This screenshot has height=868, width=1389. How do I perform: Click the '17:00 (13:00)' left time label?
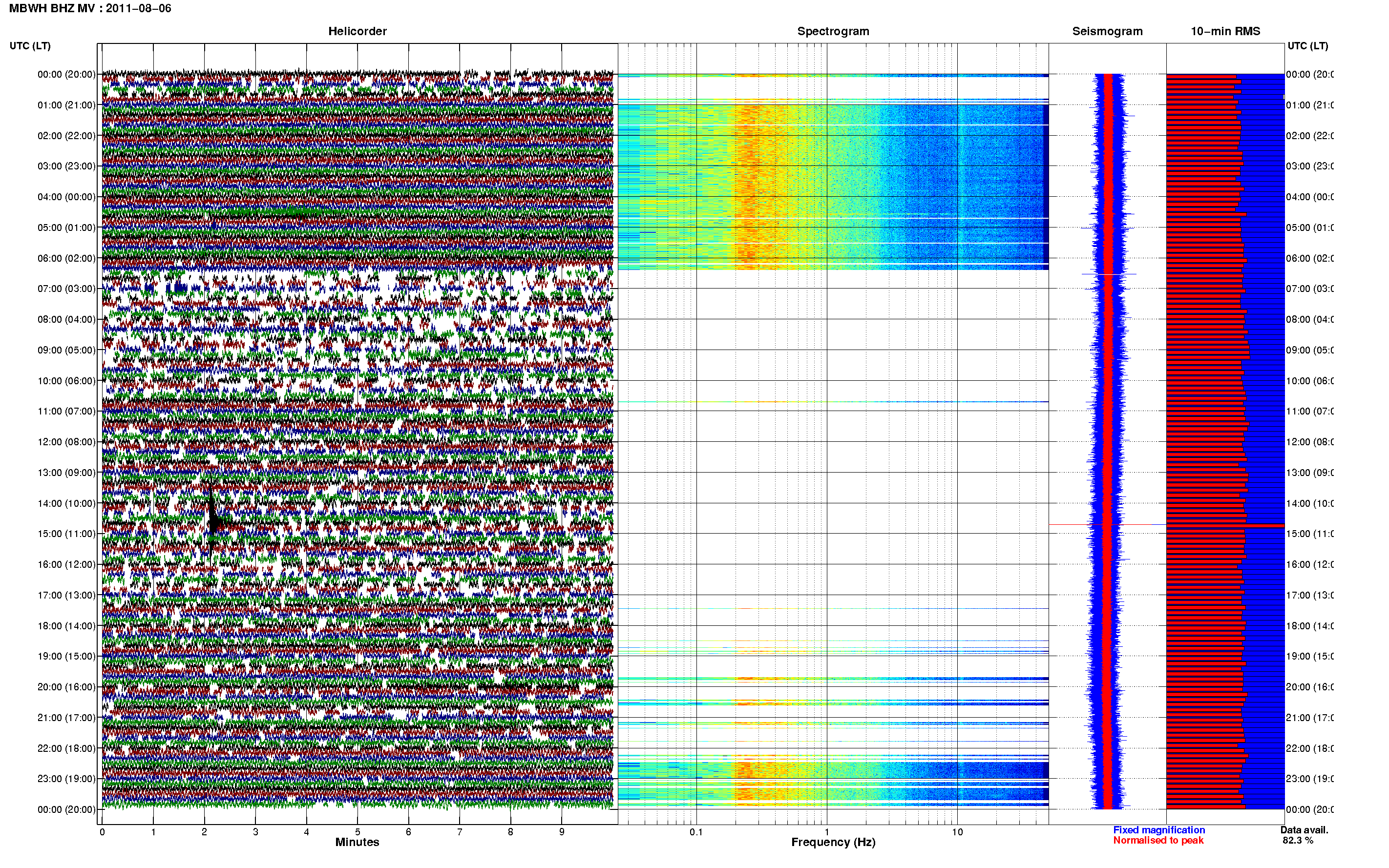pyautogui.click(x=66, y=595)
